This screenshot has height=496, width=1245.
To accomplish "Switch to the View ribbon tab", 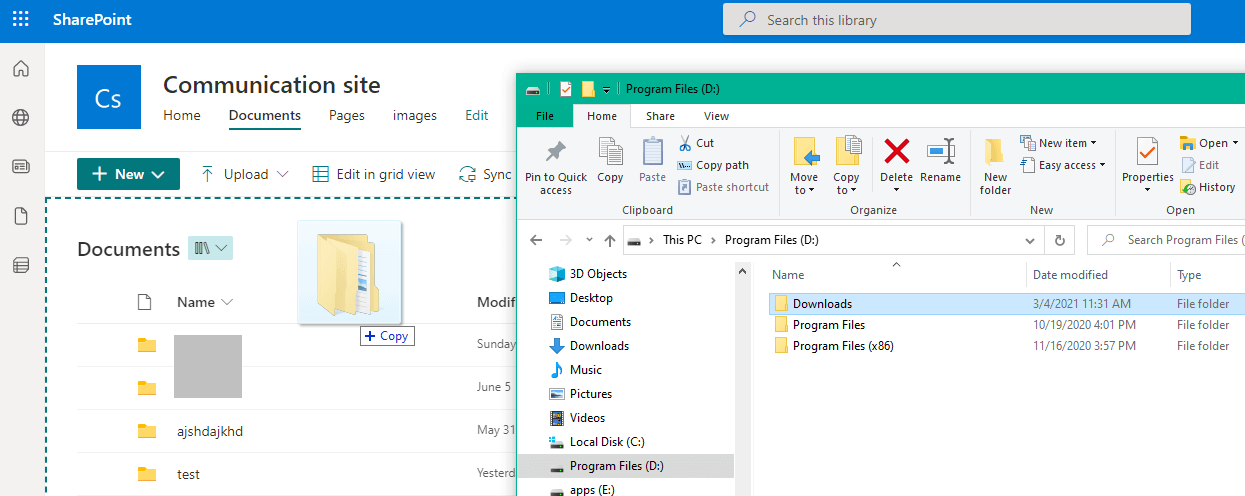I will click(716, 116).
